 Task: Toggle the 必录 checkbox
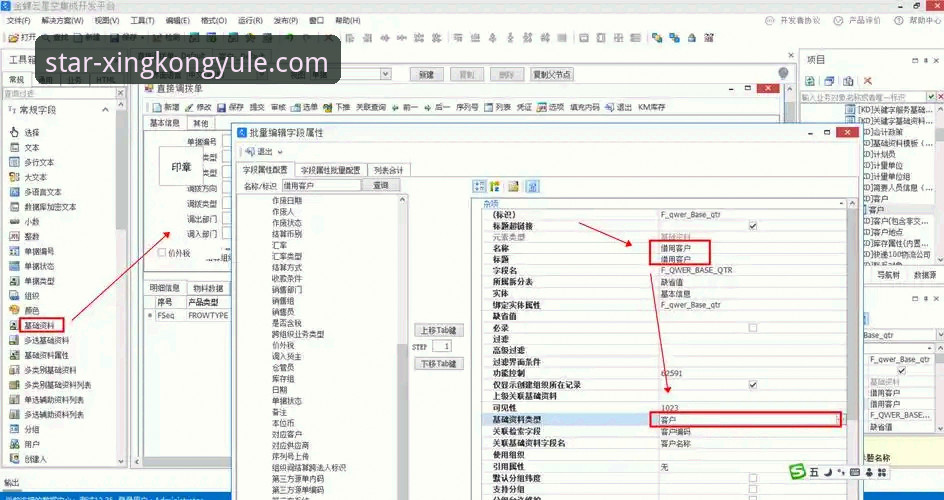click(x=753, y=328)
